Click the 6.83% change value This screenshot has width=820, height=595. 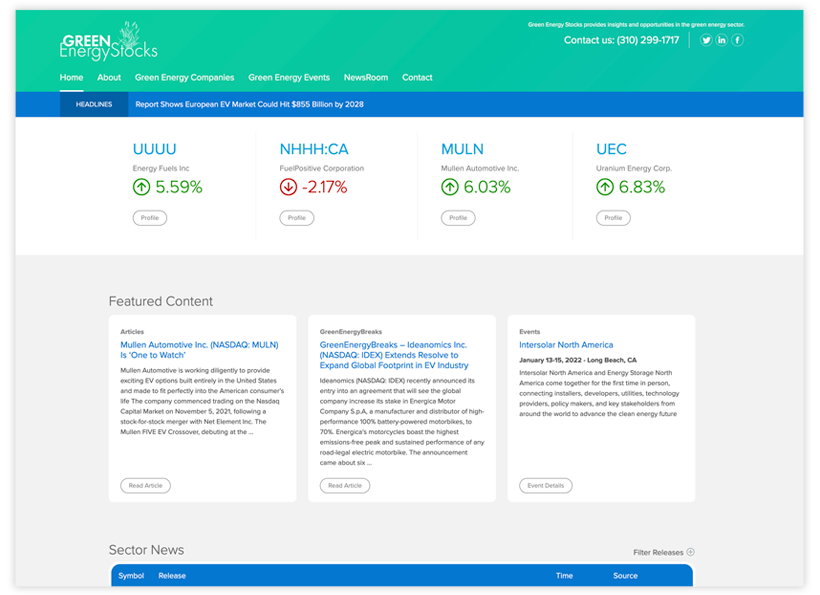642,187
